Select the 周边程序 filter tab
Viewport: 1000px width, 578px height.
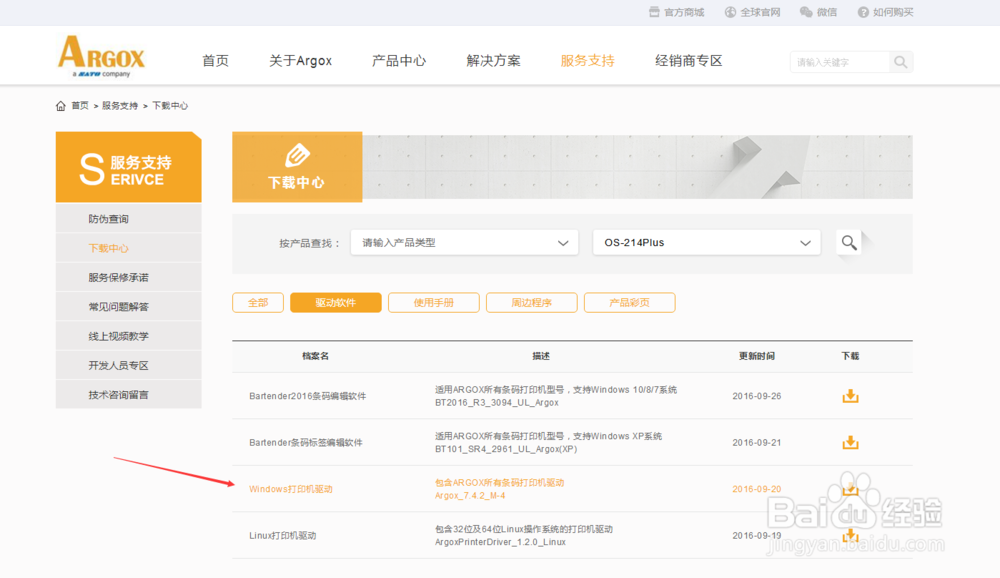click(x=532, y=302)
